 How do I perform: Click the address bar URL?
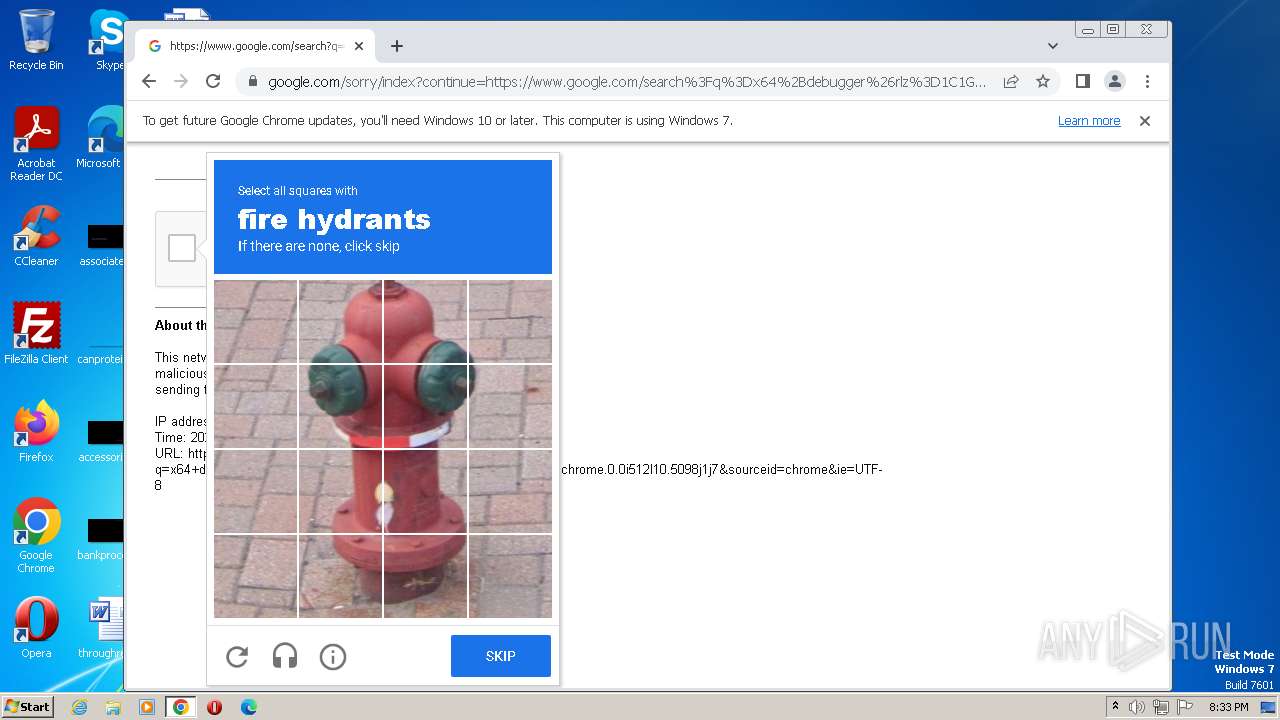click(626, 82)
